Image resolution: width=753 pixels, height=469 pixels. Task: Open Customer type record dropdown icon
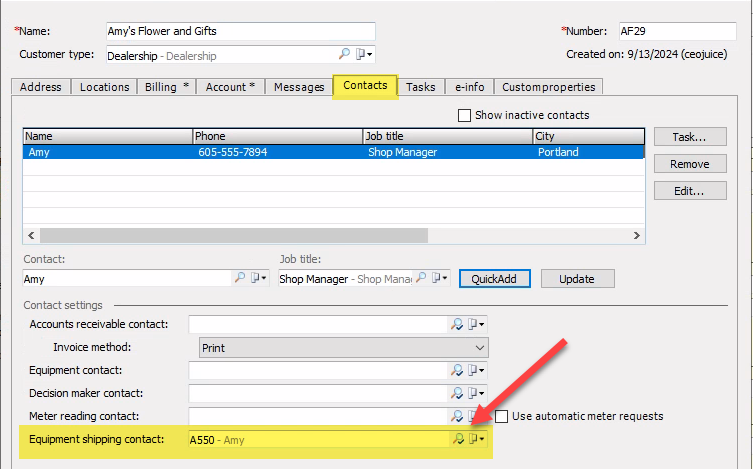point(364,54)
